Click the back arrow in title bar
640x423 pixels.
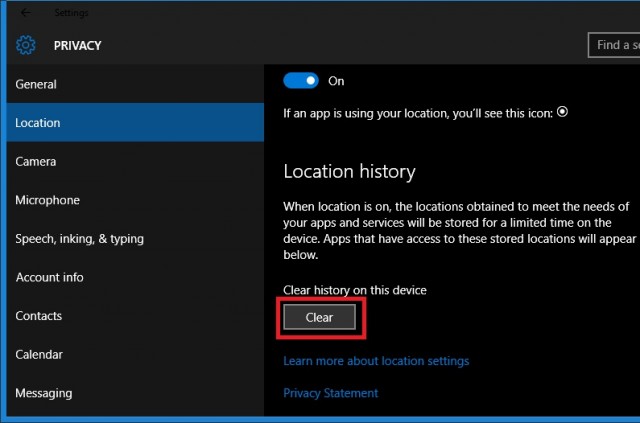point(25,13)
